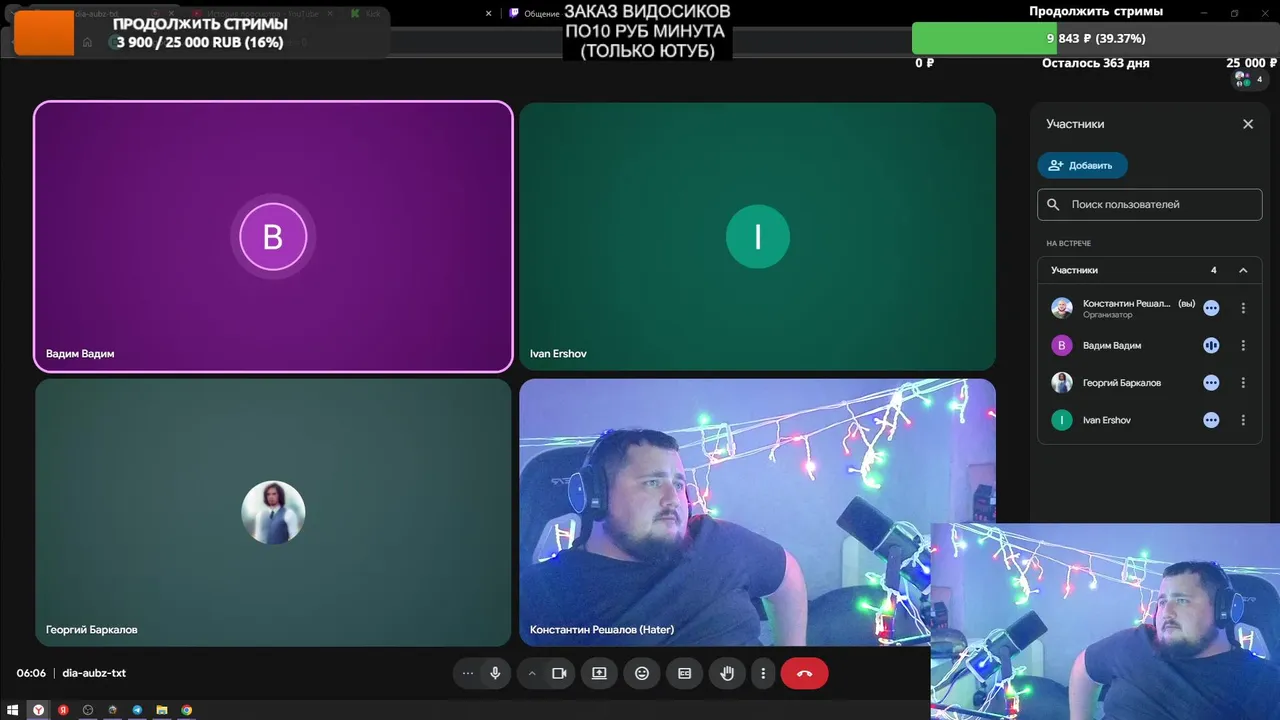Open the emoji reactions panel
The width and height of the screenshot is (1280, 720).
tap(642, 673)
